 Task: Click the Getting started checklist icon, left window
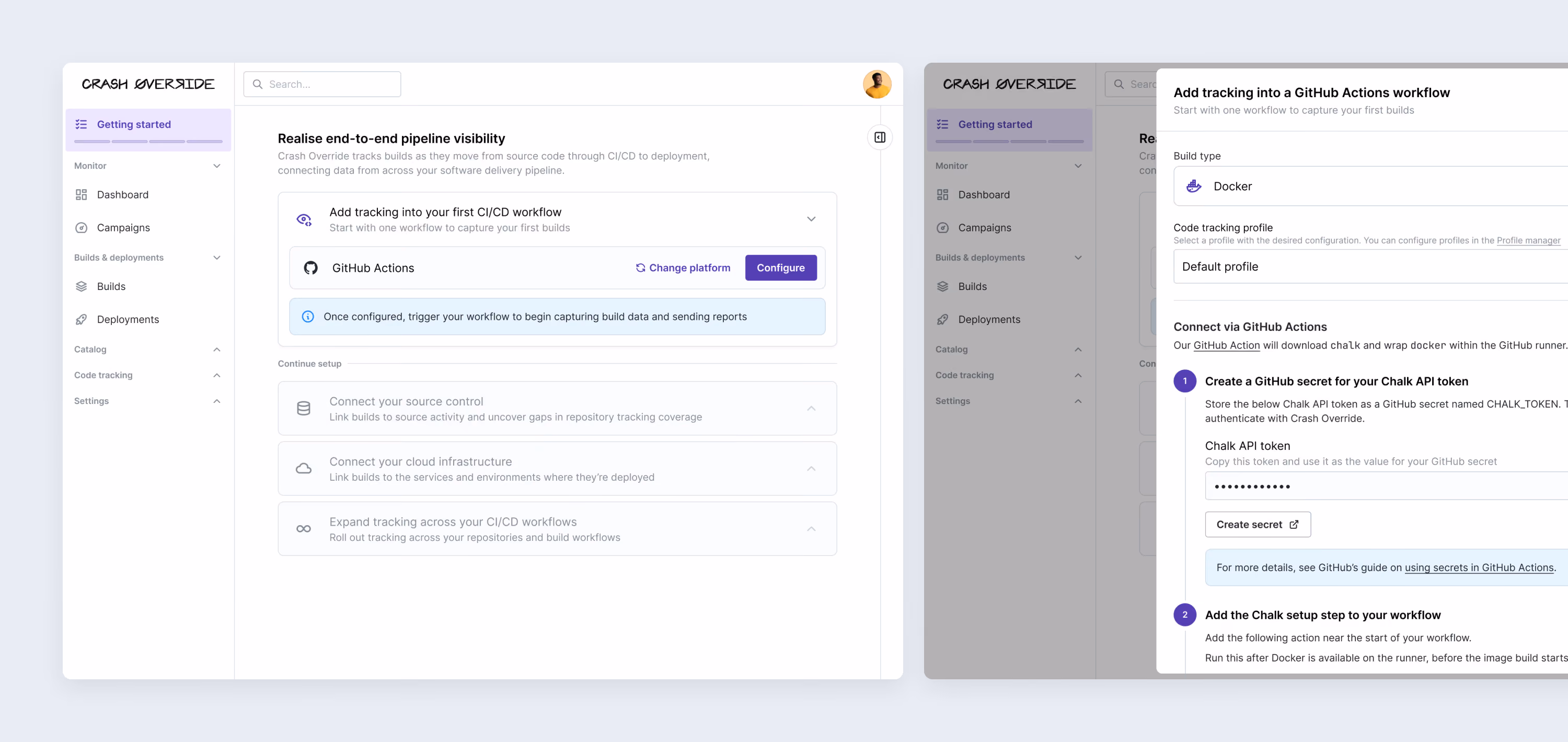[x=81, y=124]
